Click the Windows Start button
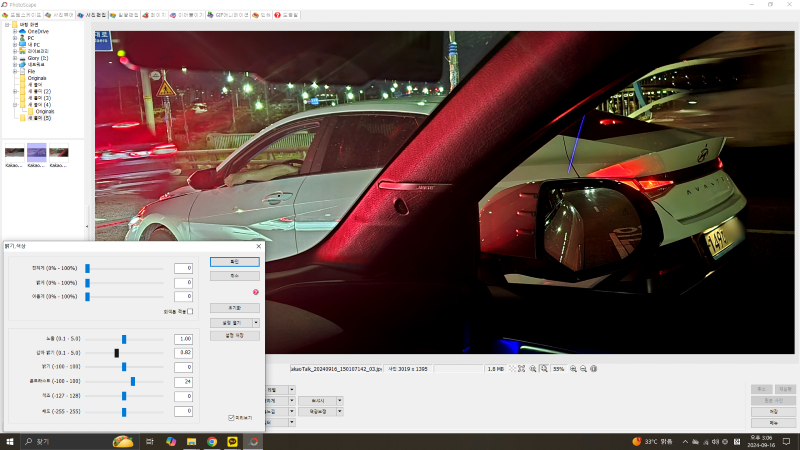The image size is (800, 450). coord(10,441)
